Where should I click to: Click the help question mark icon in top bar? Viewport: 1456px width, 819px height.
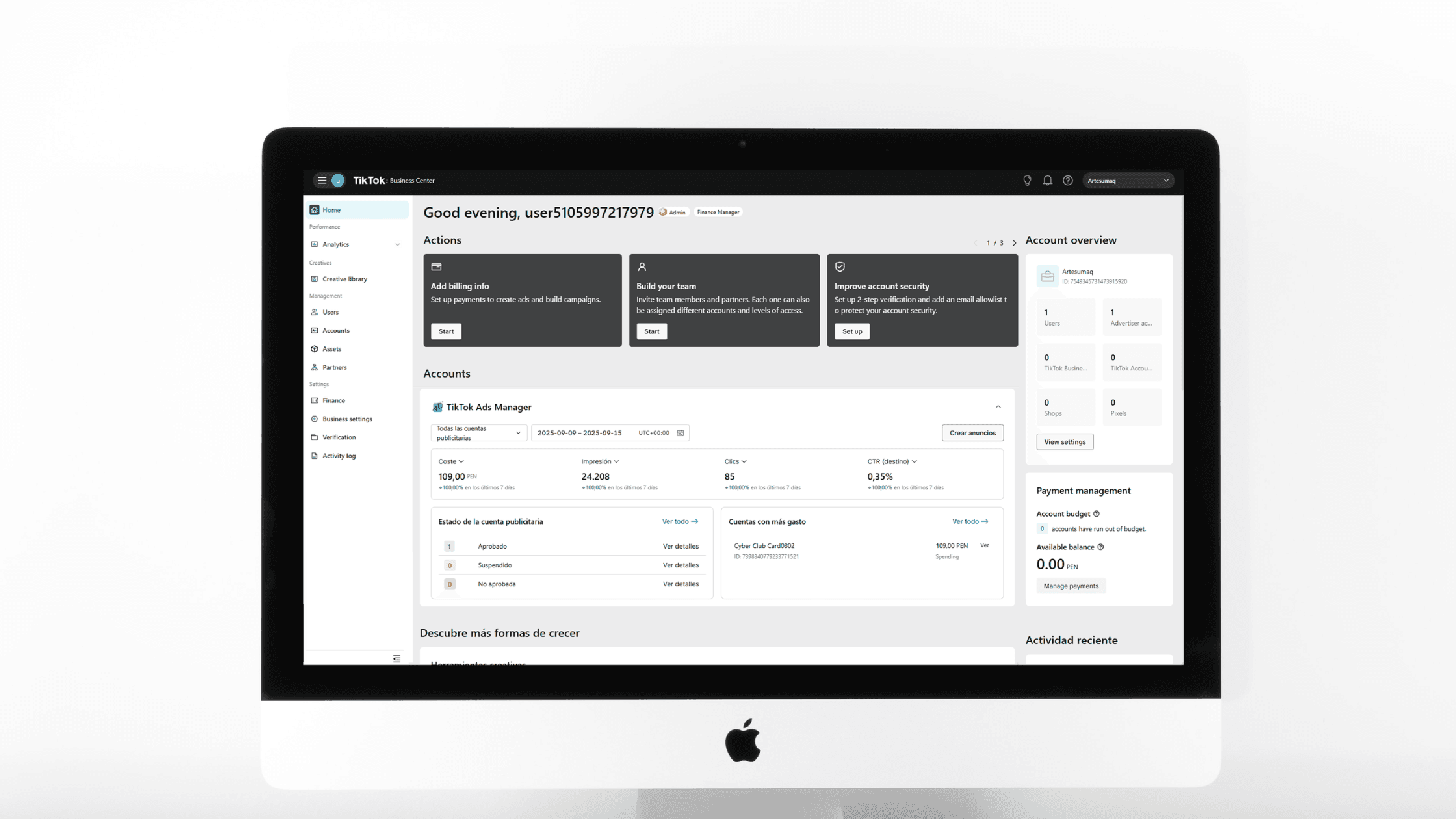[x=1067, y=181]
